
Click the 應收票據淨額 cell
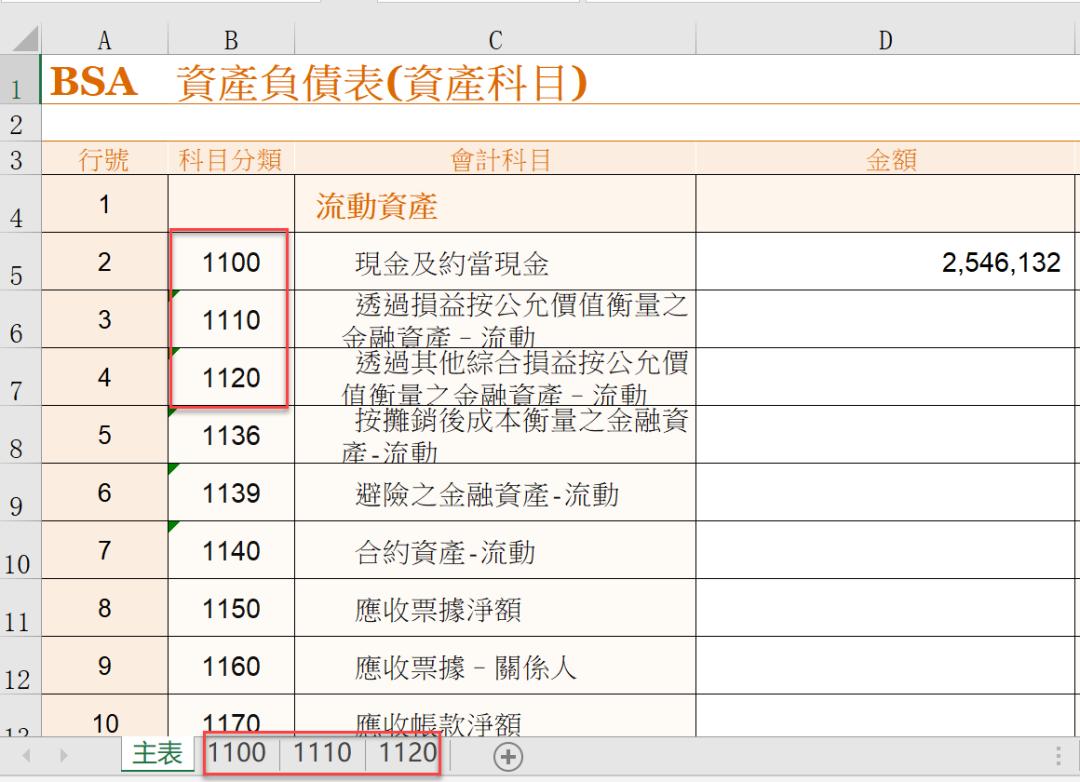[494, 611]
